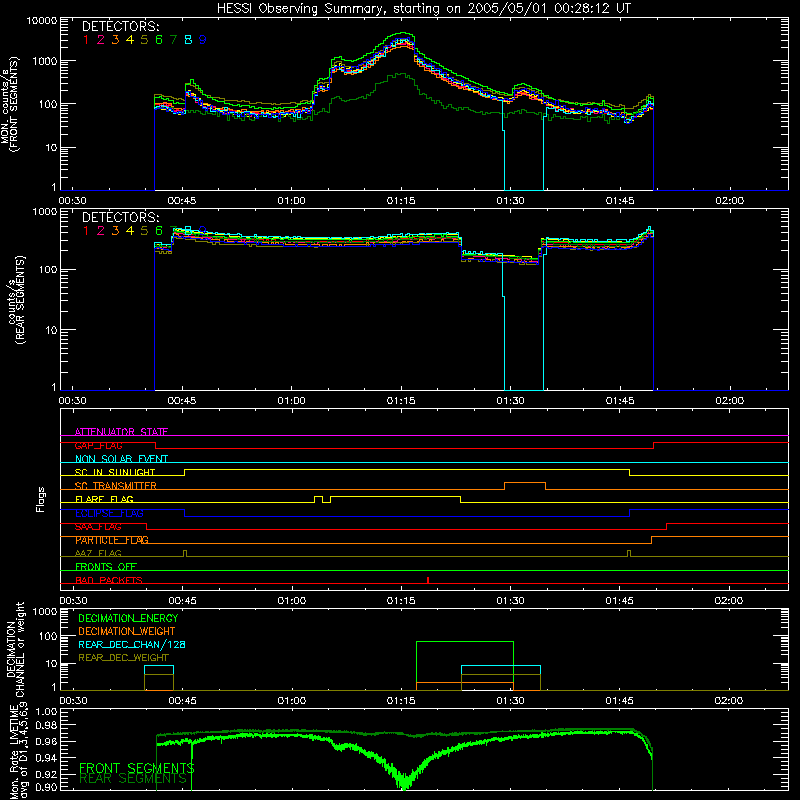Click the 01:15 time tick under the decimation plot
The height and width of the screenshot is (800, 800).
(401, 701)
